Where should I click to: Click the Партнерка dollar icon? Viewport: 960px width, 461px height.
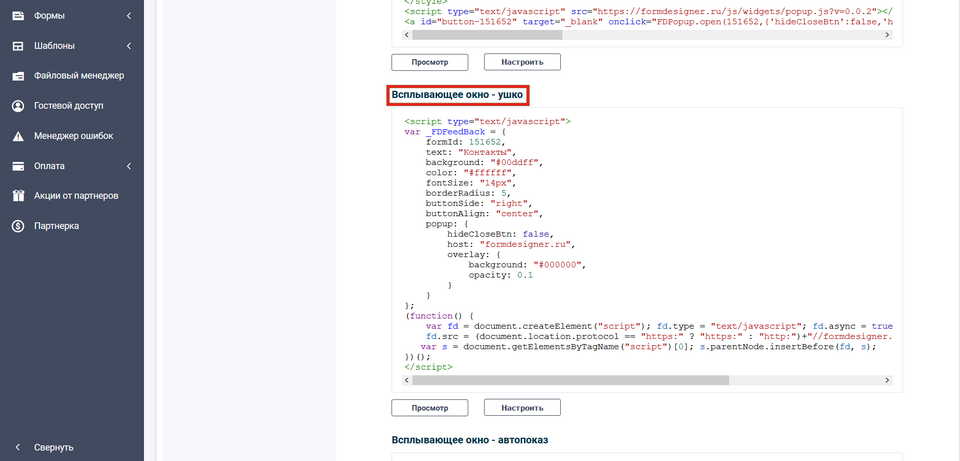tap(18, 226)
